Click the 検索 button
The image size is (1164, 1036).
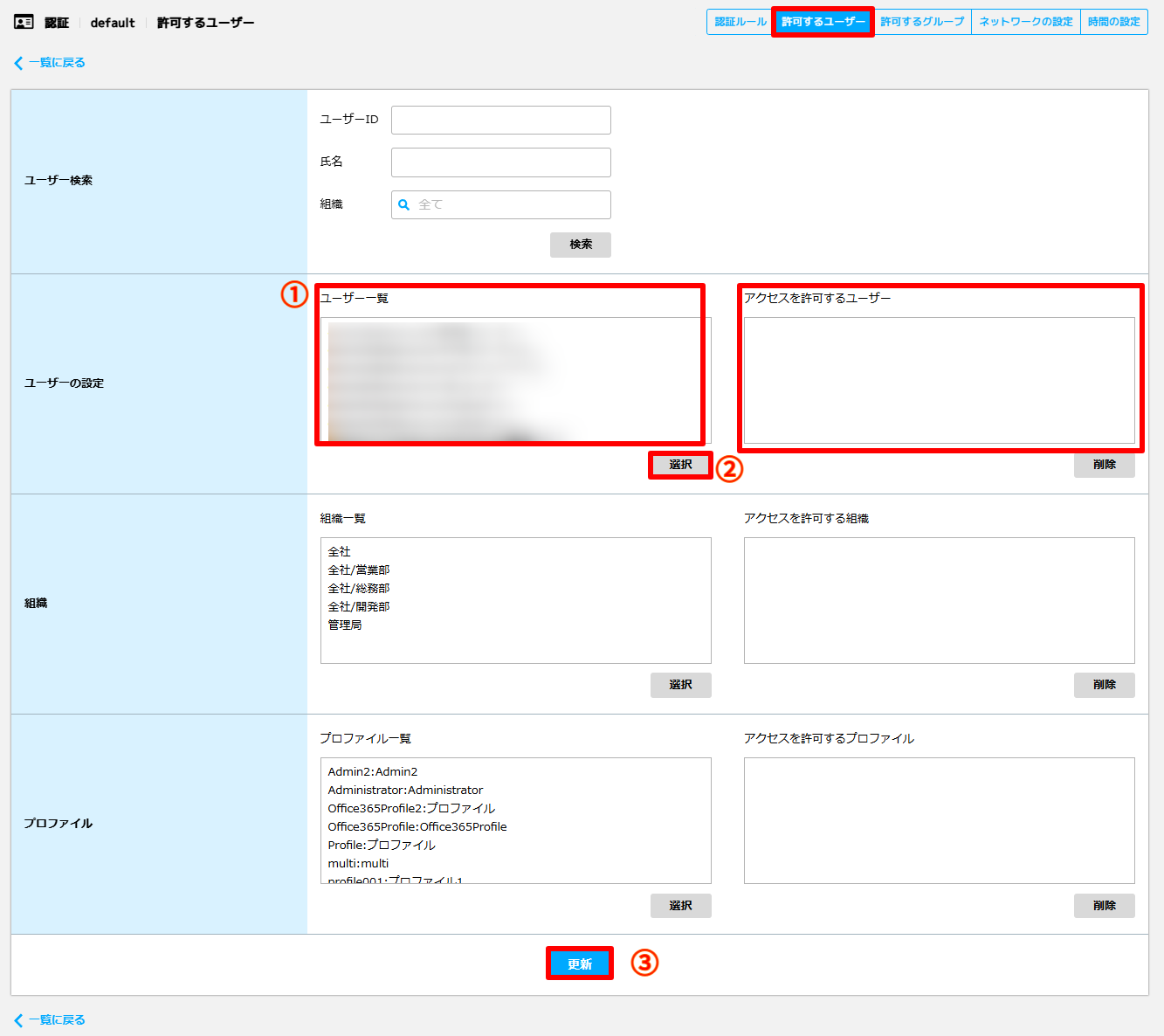click(x=581, y=245)
